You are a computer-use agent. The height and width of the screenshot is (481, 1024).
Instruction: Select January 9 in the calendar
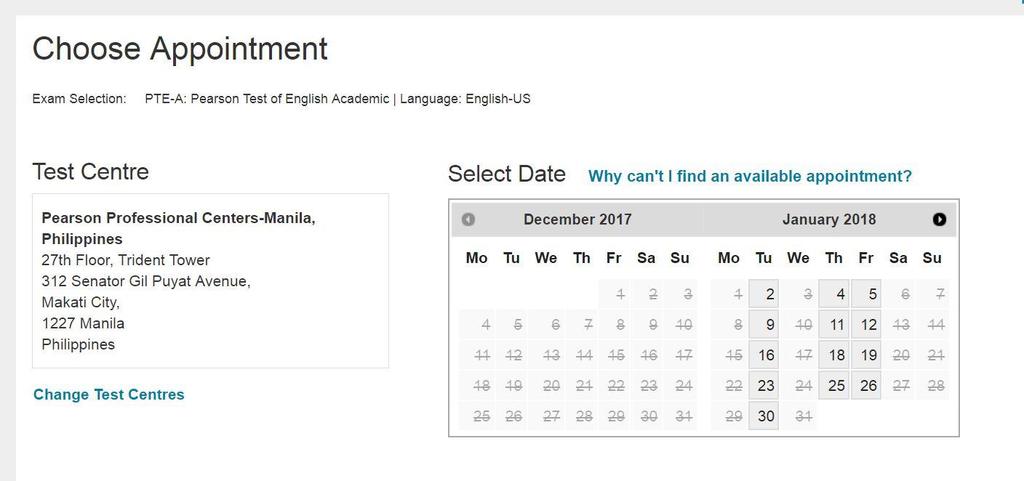pyautogui.click(x=765, y=325)
